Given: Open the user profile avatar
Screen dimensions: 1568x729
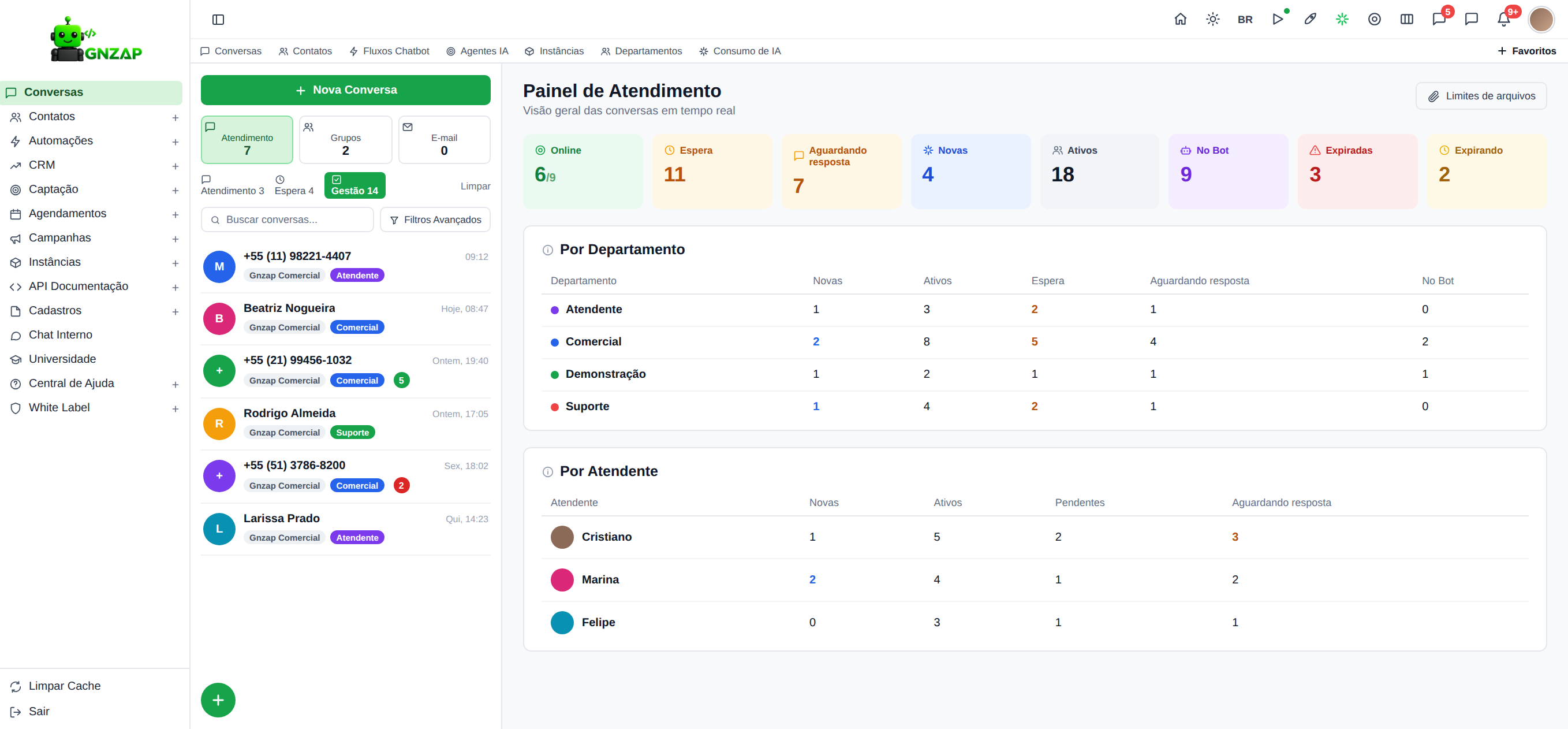Looking at the screenshot, I should [1541, 20].
